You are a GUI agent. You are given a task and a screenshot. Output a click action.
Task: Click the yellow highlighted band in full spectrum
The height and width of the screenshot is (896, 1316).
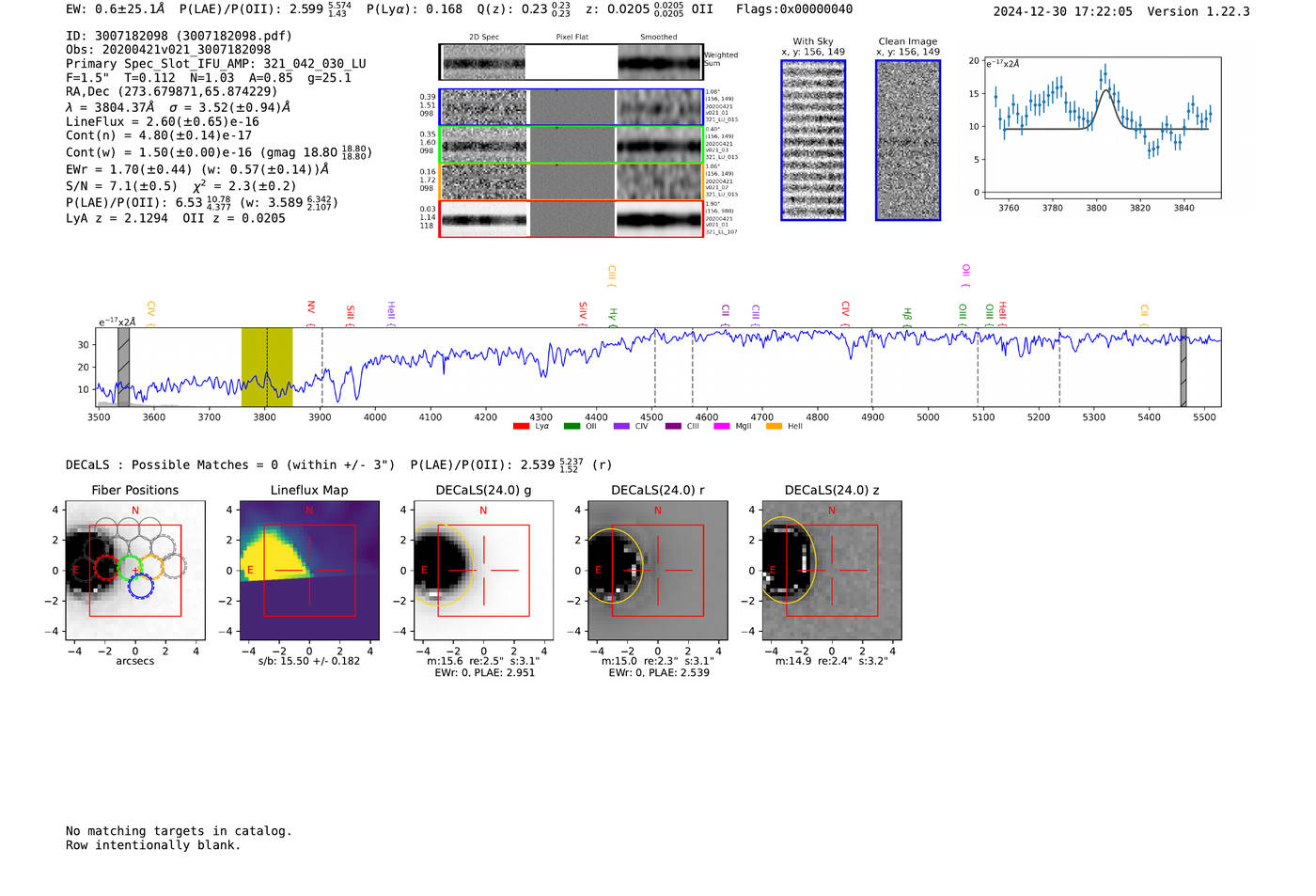tap(267, 367)
